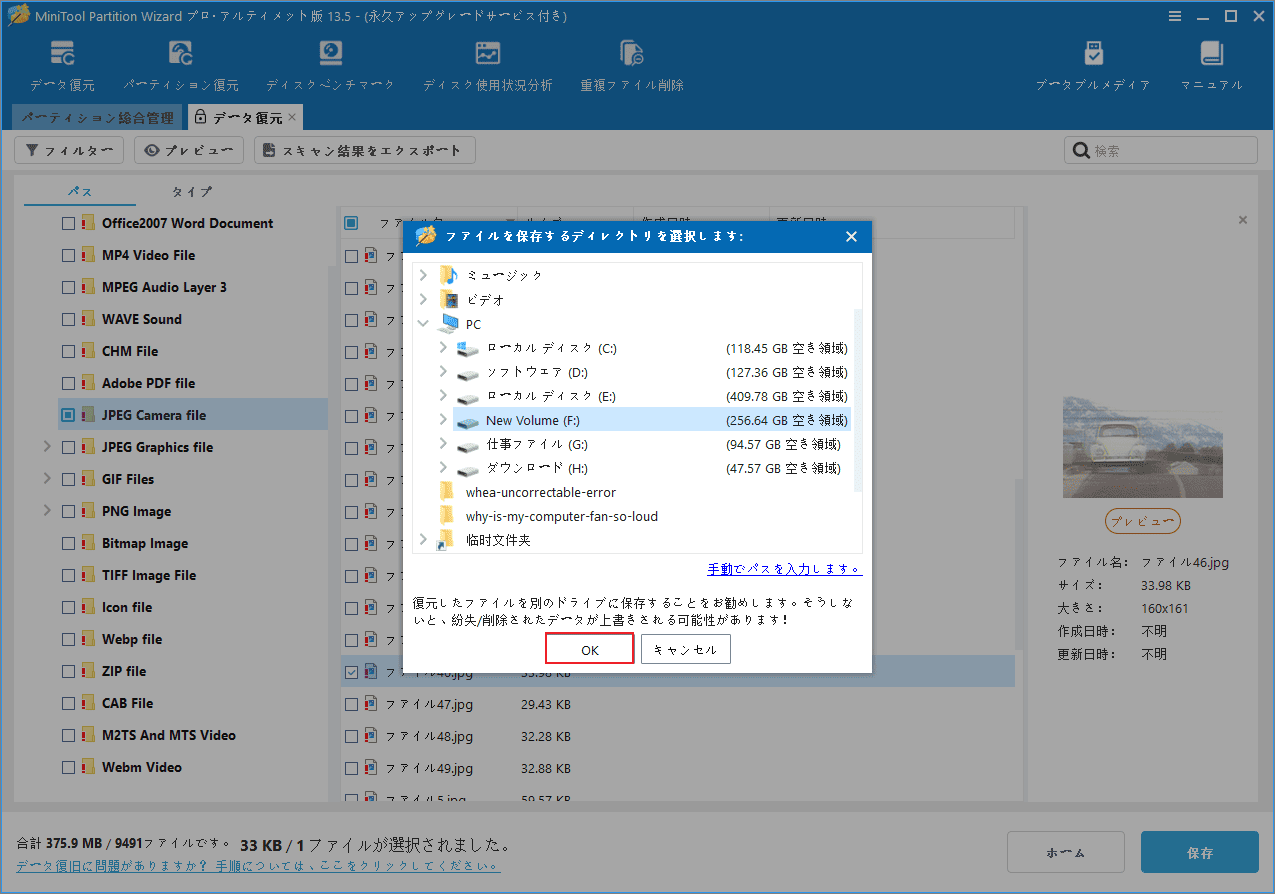Open the duplicate file remover

tap(632, 63)
